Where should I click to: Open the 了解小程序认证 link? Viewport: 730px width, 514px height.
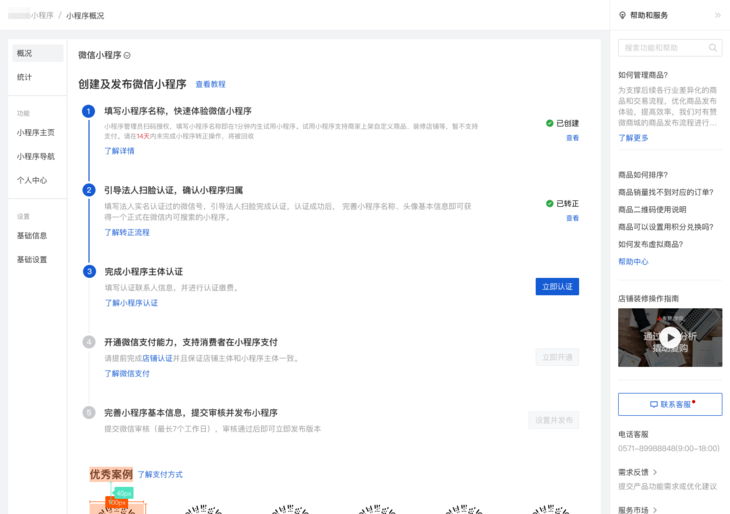(x=131, y=303)
